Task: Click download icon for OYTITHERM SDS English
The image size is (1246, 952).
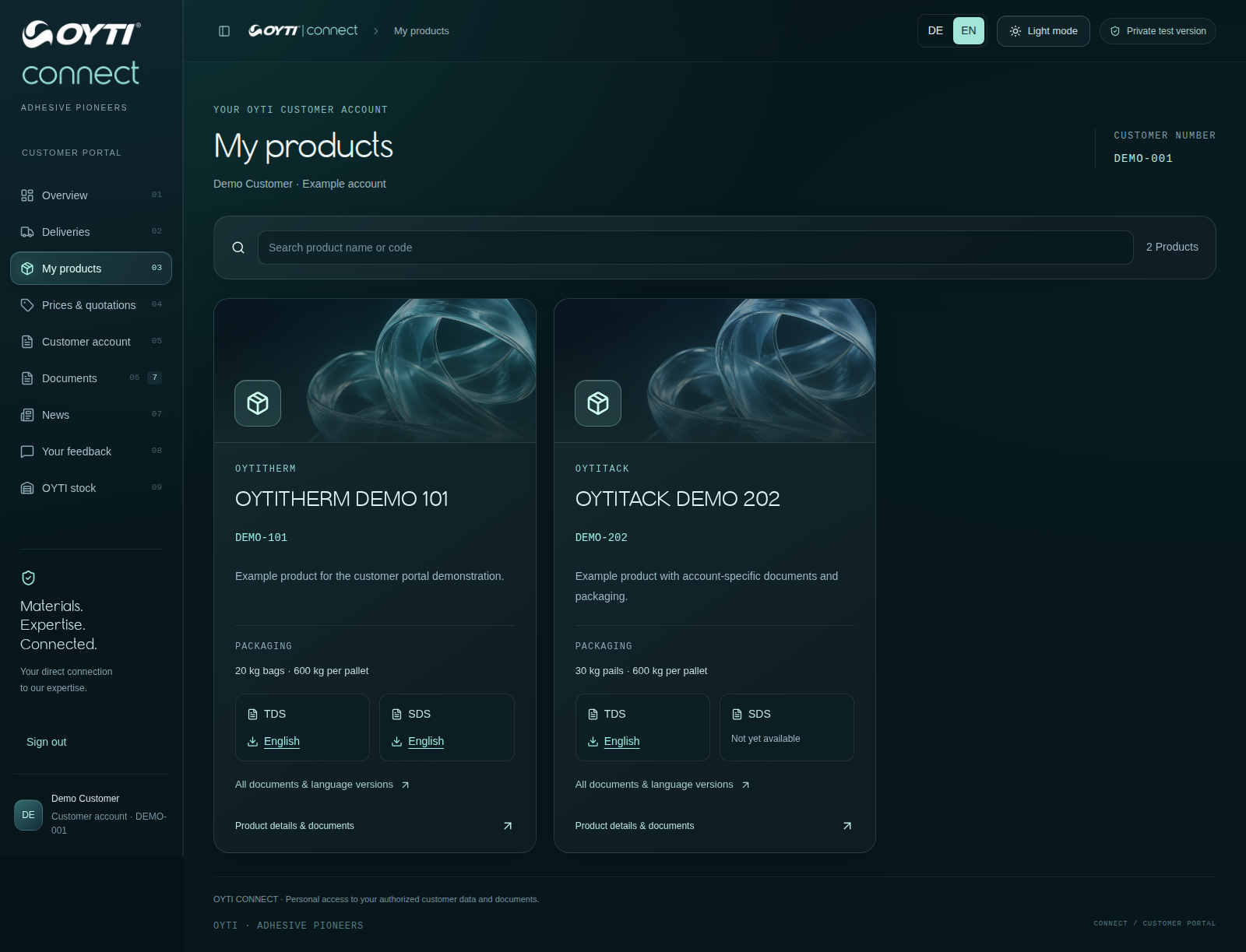Action: tap(396, 742)
